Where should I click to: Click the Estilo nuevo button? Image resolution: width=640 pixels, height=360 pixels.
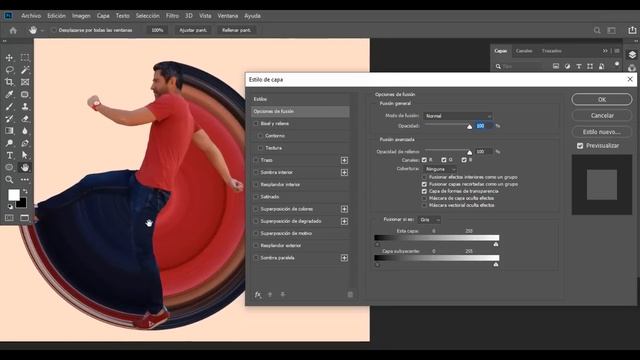click(x=602, y=132)
